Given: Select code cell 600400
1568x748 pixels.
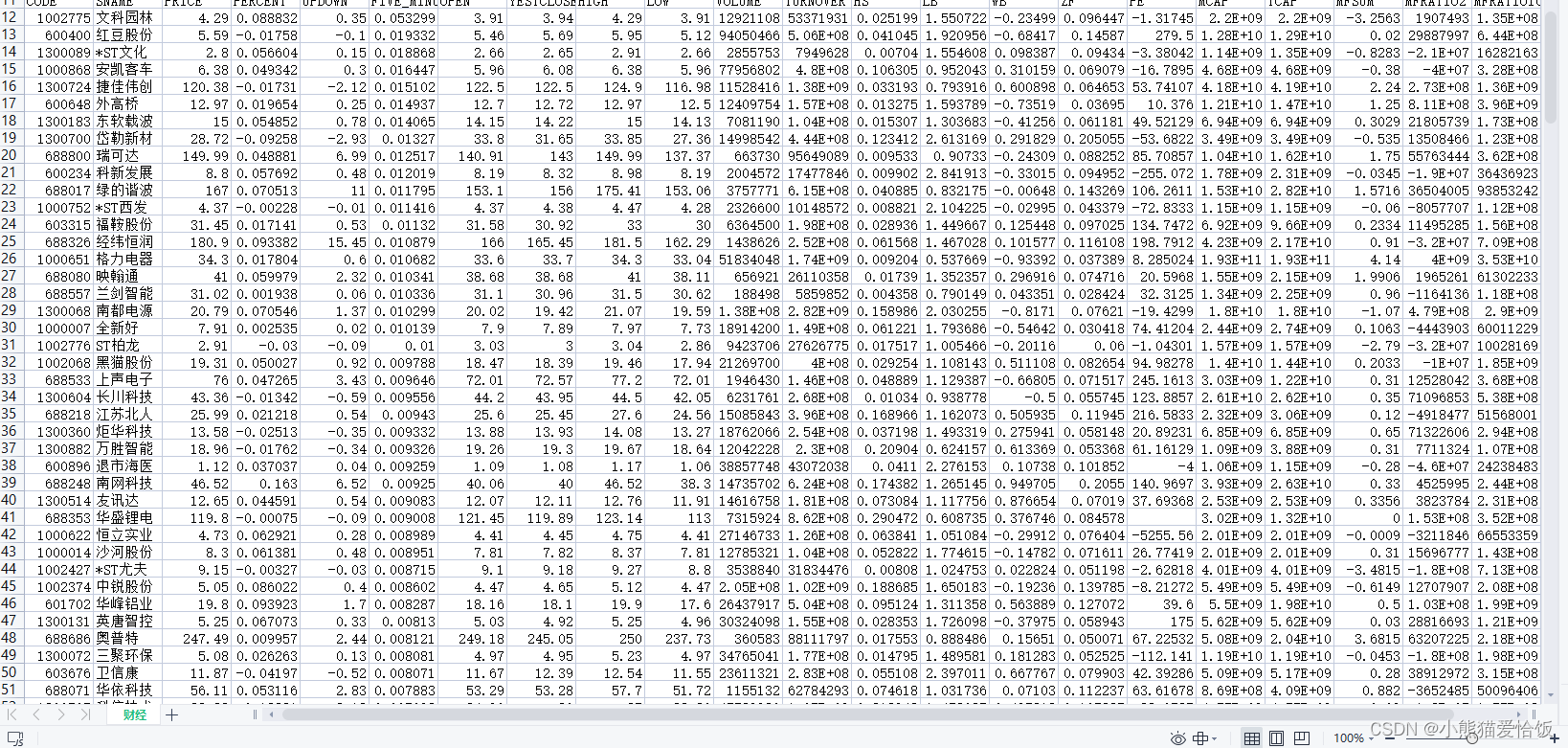Looking at the screenshot, I should (57, 34).
